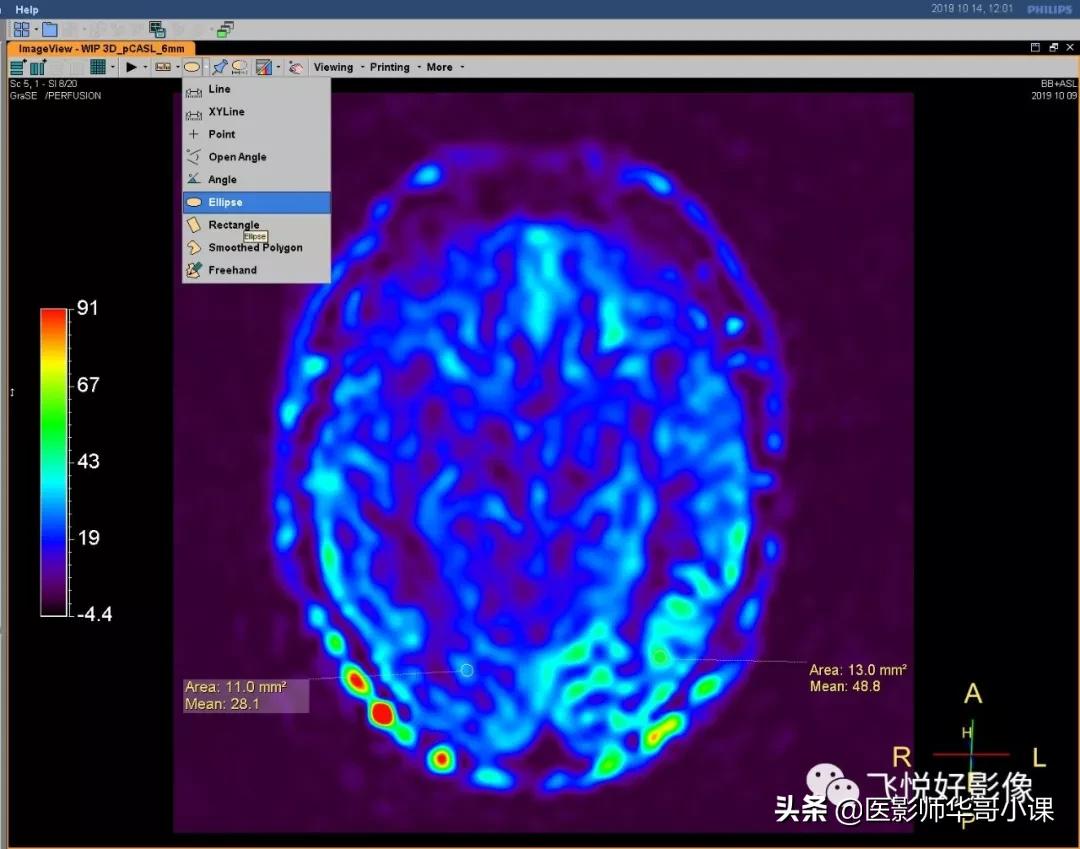Open the More menu

439,67
